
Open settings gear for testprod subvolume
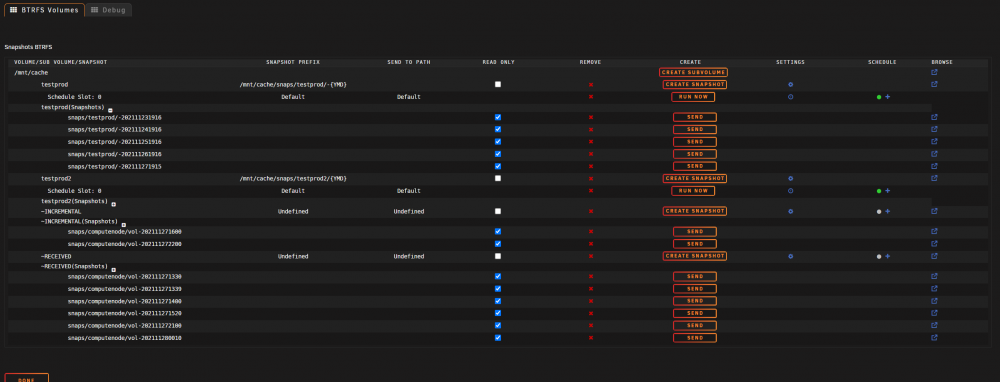(790, 84)
